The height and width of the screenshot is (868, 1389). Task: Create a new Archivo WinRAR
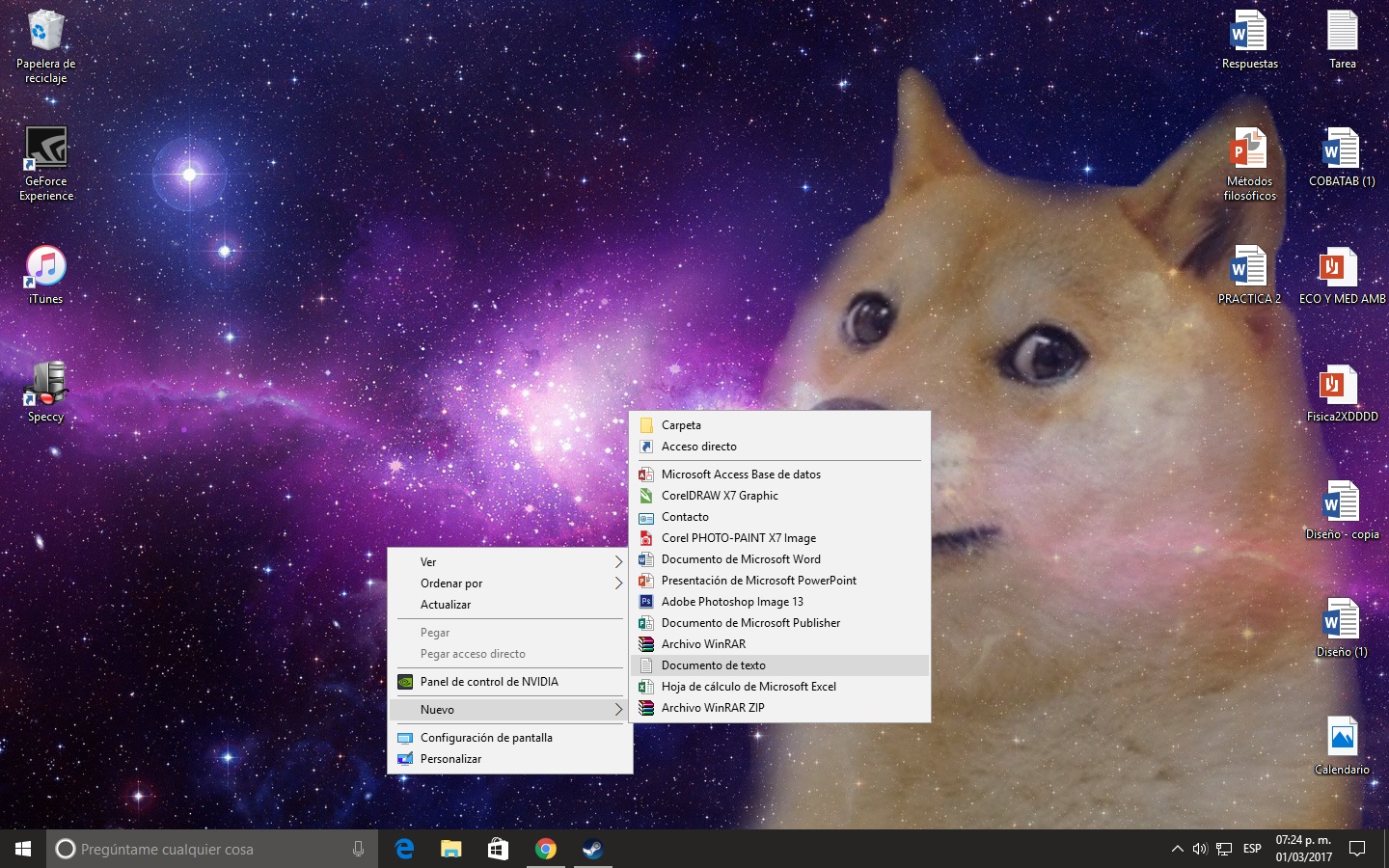pos(779,644)
